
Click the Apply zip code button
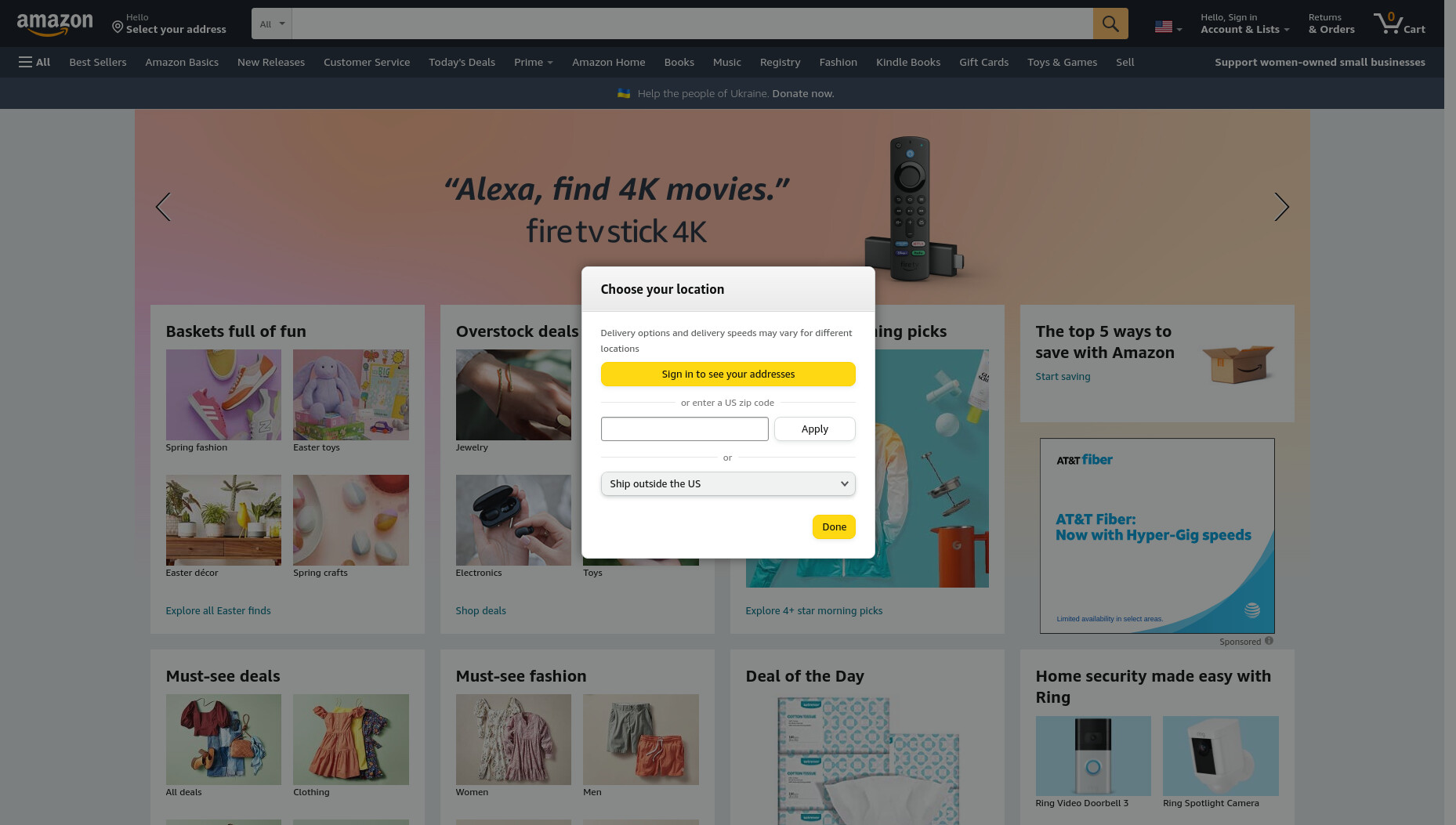[x=814, y=429]
